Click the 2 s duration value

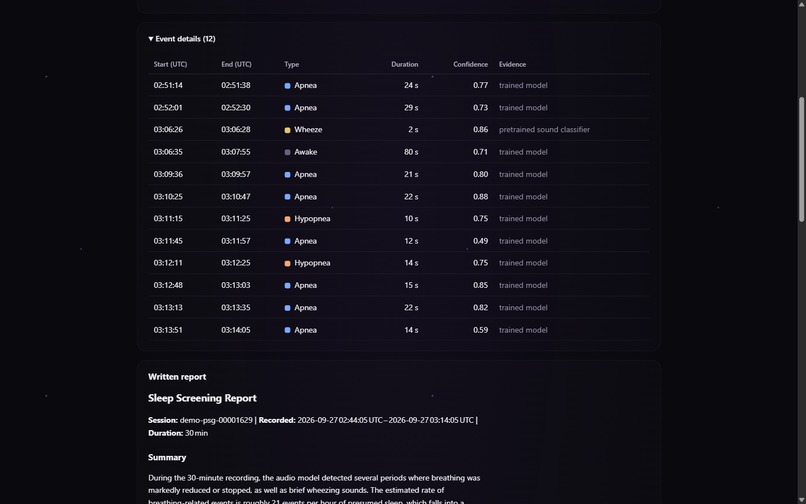click(413, 130)
